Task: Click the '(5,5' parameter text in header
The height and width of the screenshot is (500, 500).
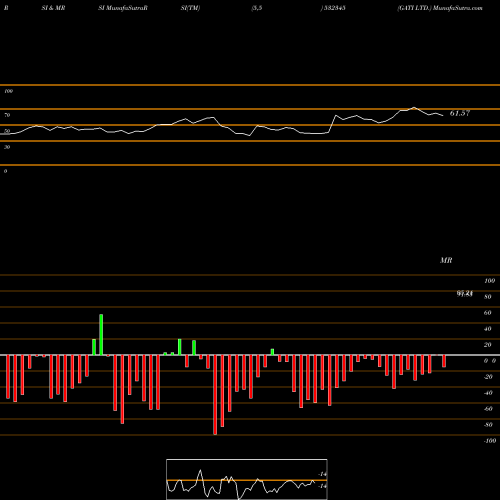Action: tap(257, 8)
